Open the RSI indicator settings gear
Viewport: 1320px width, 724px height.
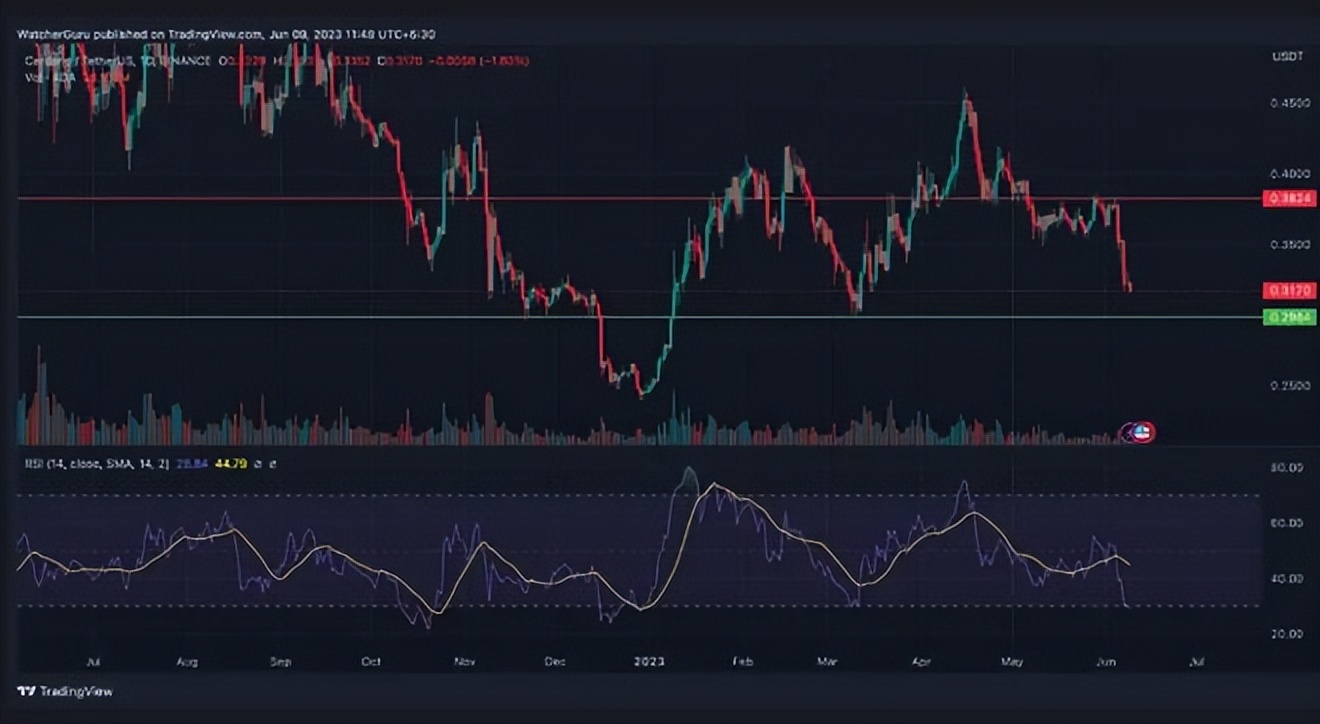273,463
